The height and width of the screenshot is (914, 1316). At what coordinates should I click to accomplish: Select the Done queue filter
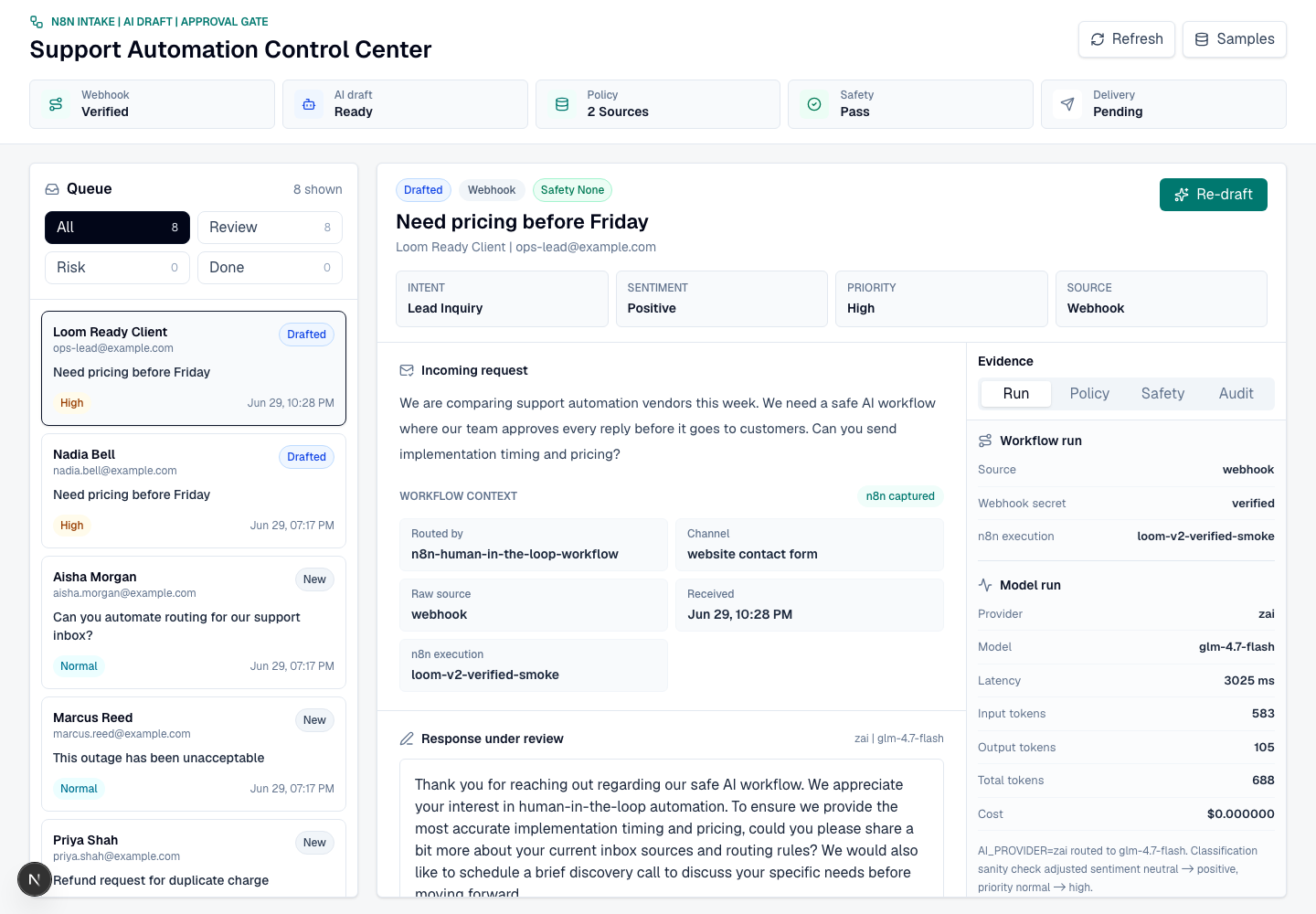coord(270,268)
